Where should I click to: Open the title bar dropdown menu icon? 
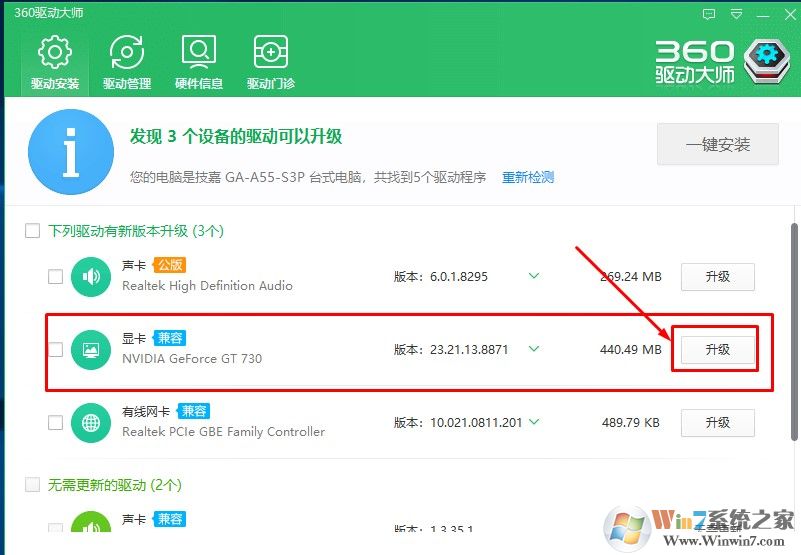tap(736, 14)
